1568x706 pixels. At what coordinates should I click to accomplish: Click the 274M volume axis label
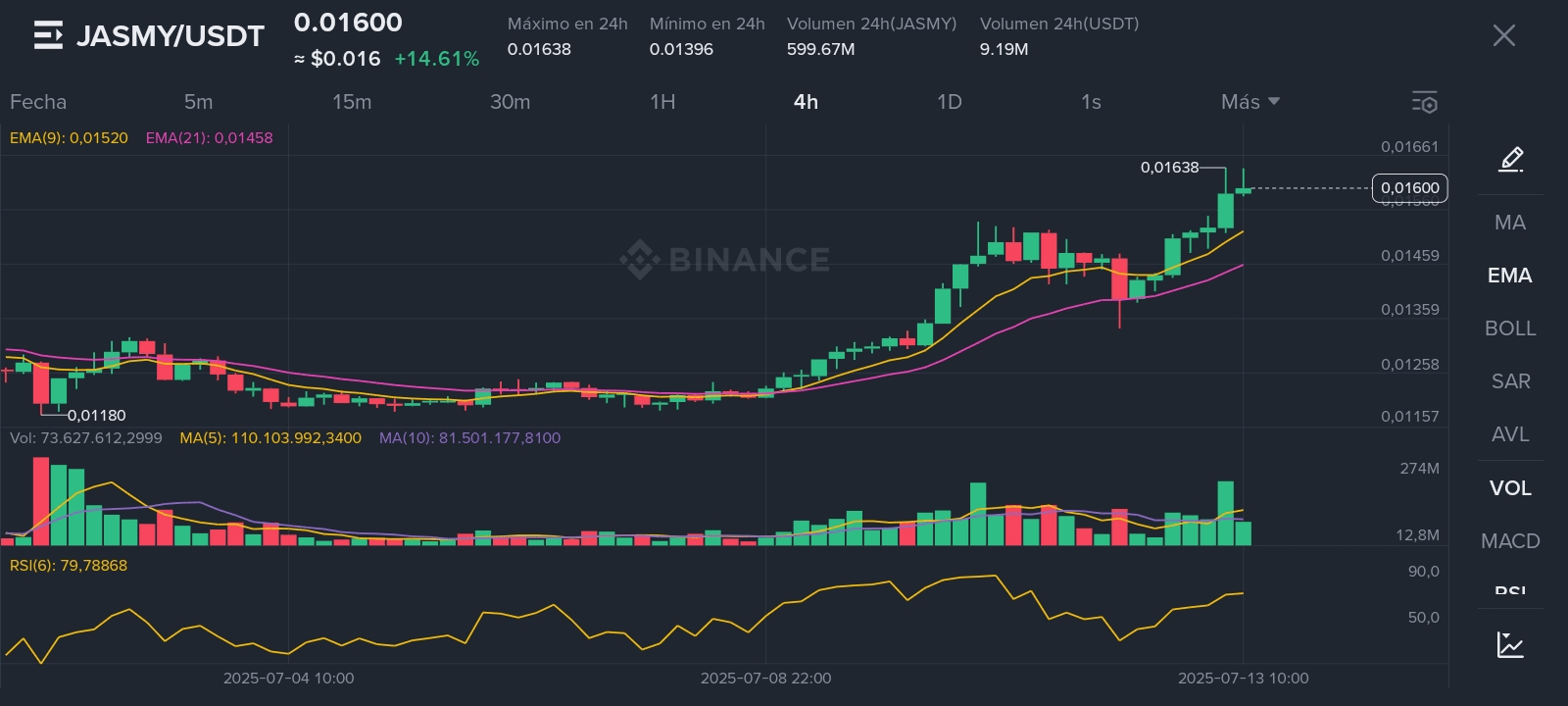pos(1420,469)
